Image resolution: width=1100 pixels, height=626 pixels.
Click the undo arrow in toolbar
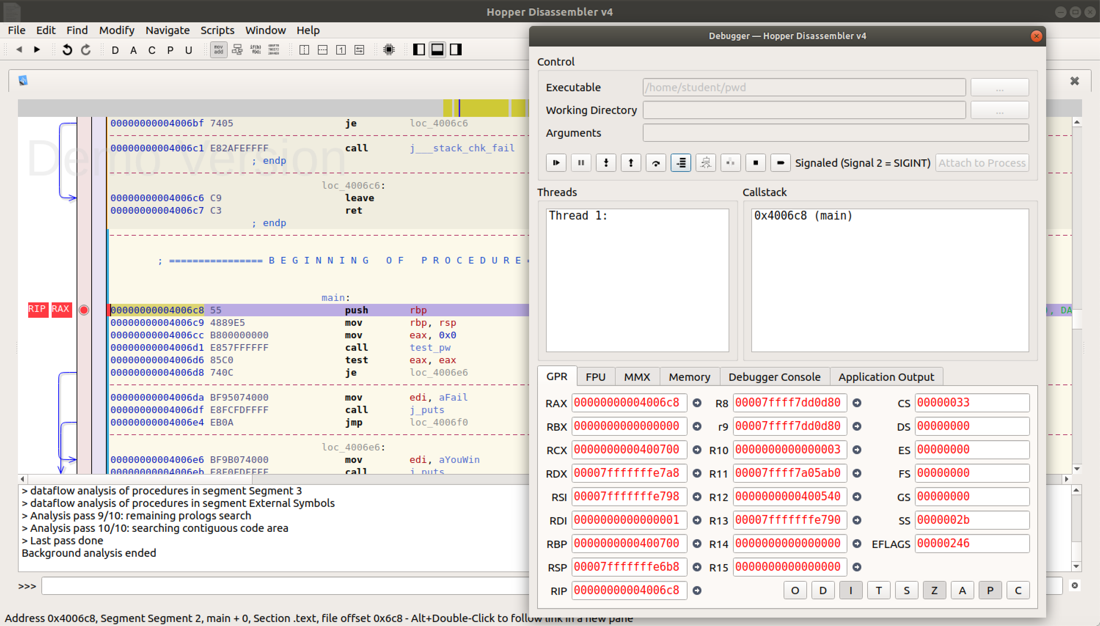(67, 50)
